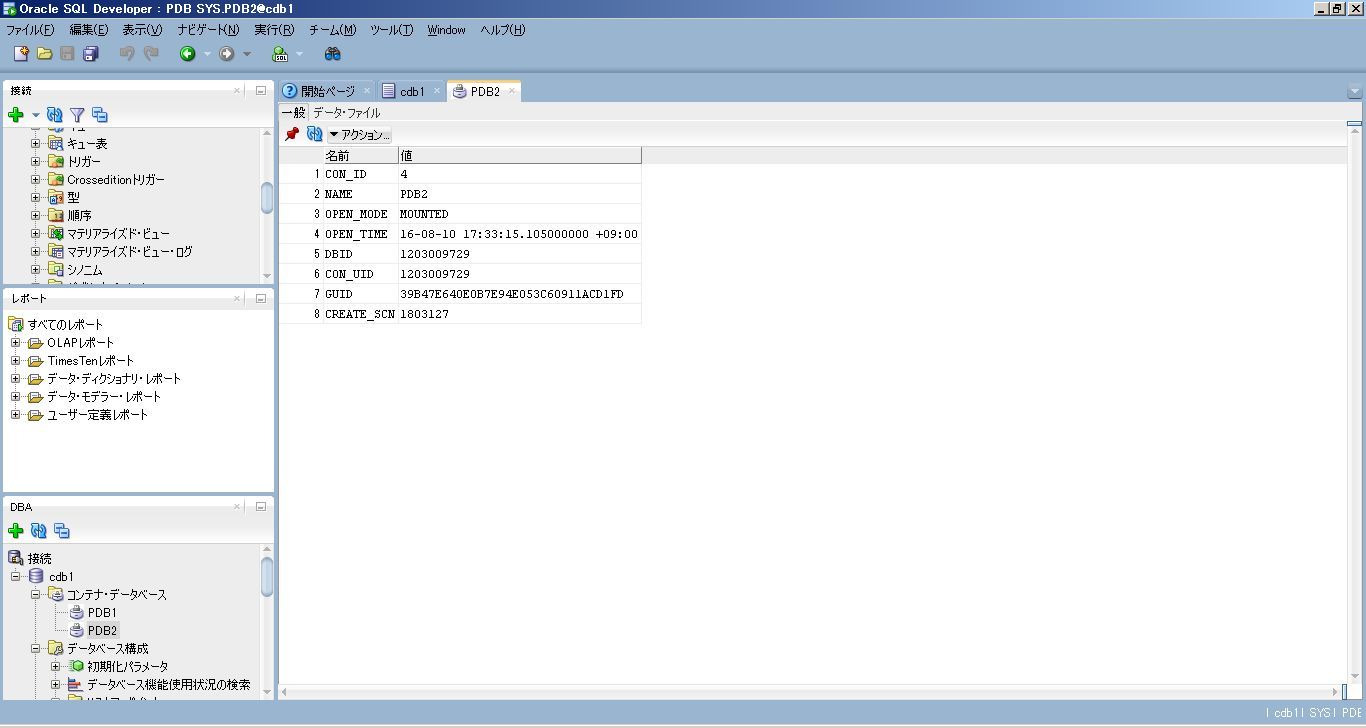Switch to the データ・ファイル sub-tab
The height and width of the screenshot is (728, 1366).
click(346, 113)
